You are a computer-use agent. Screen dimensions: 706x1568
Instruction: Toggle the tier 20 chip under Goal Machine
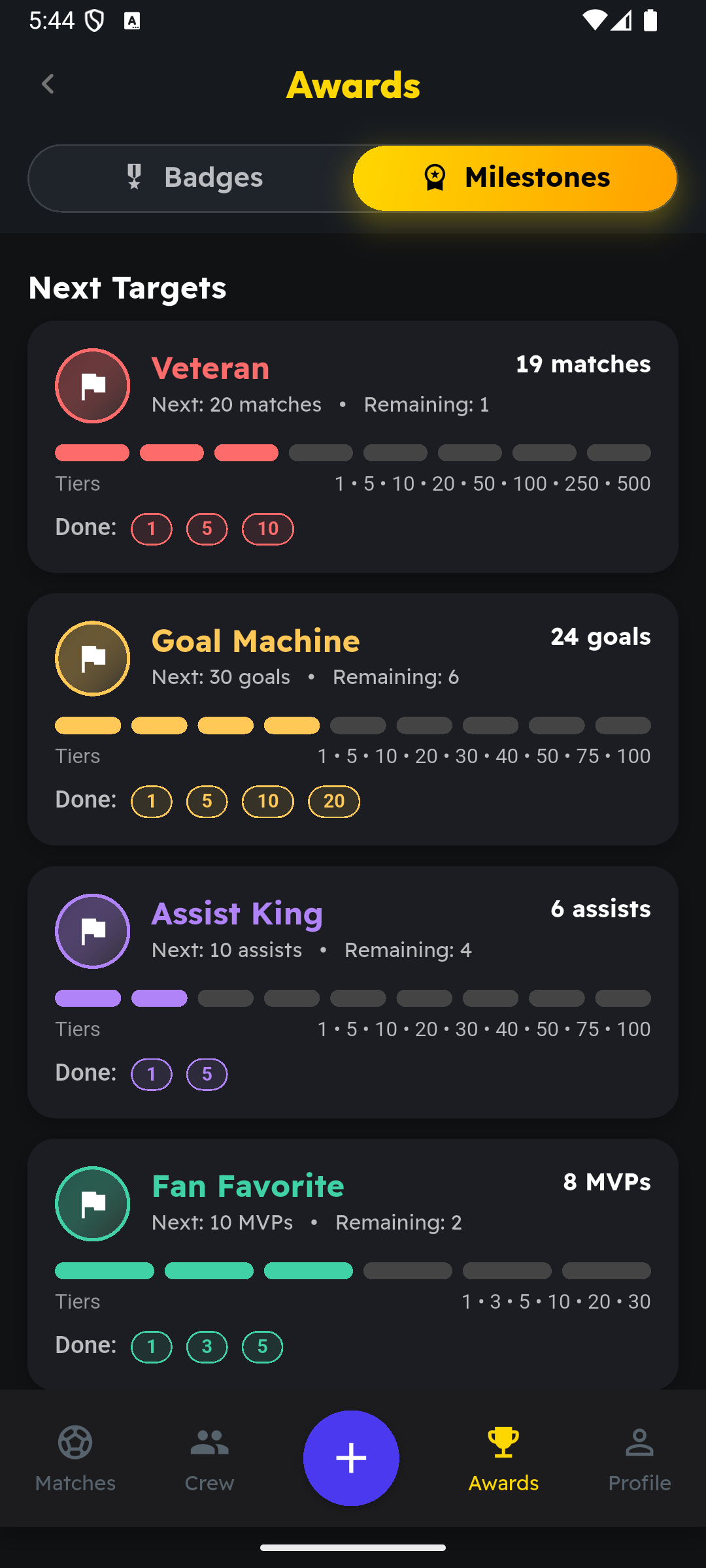[x=333, y=801]
